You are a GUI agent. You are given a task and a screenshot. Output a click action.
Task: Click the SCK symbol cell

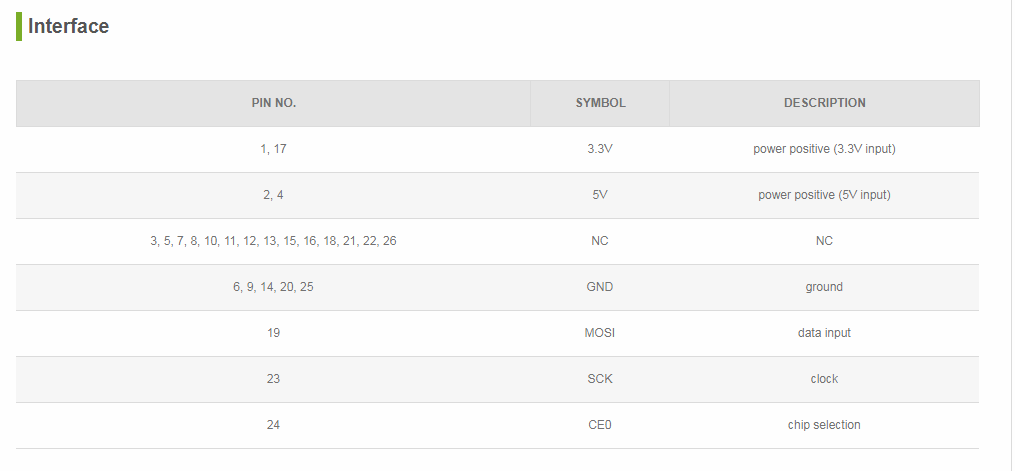[600, 379]
